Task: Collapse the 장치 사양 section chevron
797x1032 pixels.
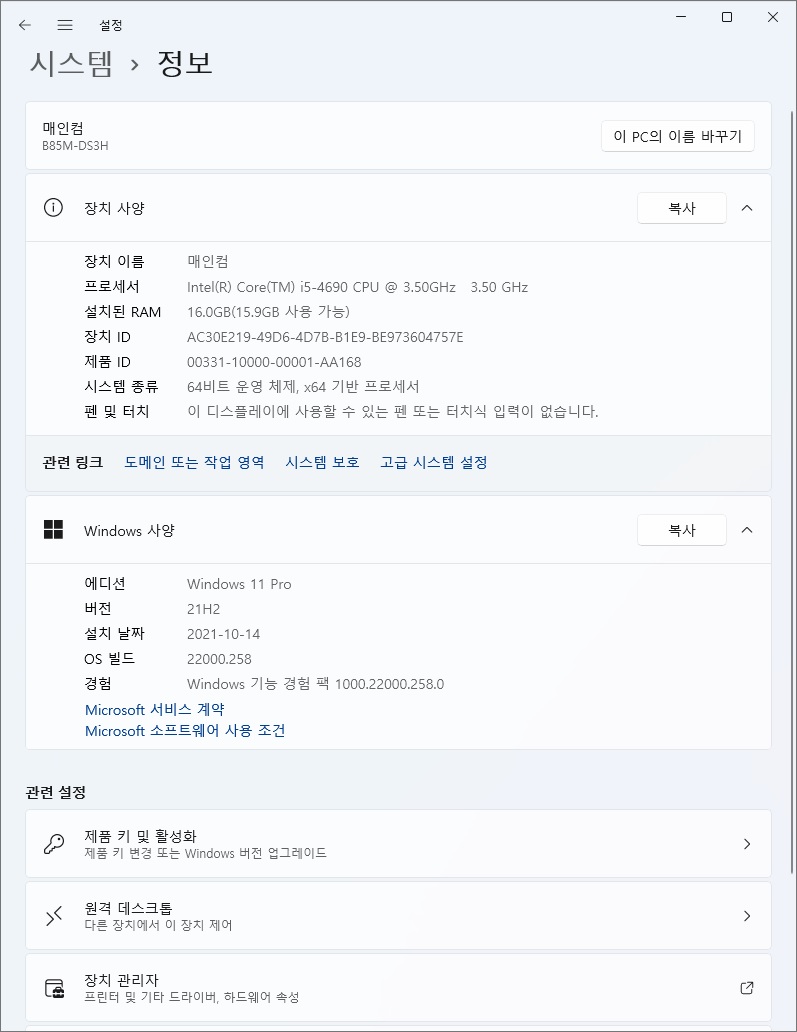Action: [x=747, y=208]
